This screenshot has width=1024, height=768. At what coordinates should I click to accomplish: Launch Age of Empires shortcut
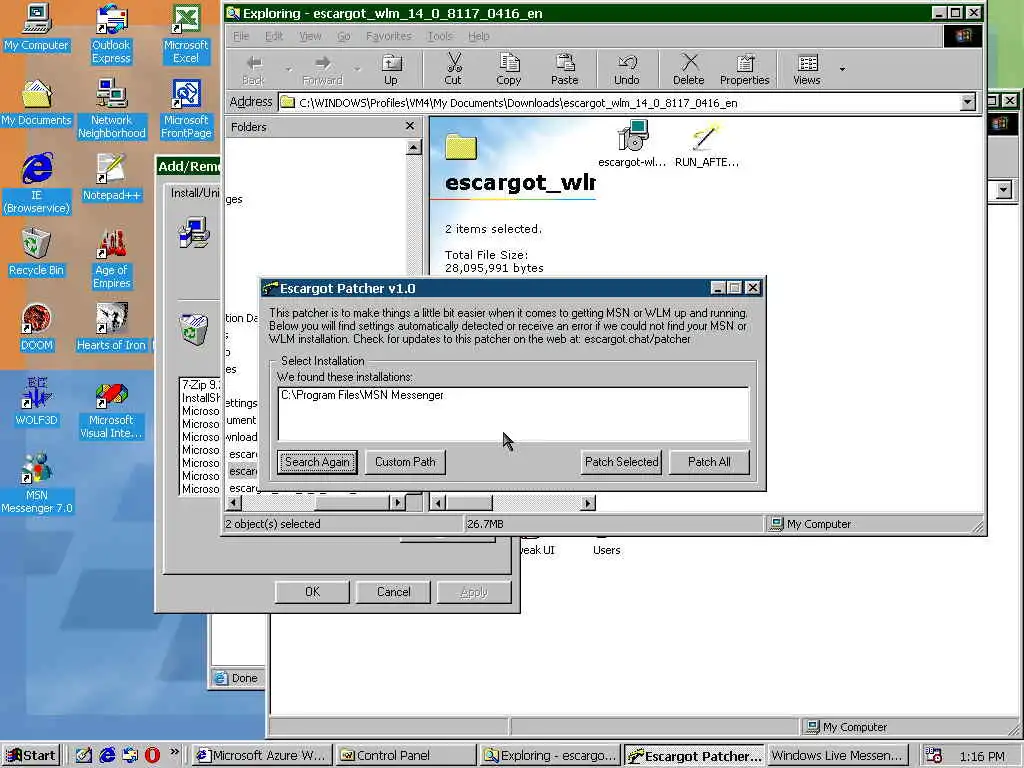pyautogui.click(x=112, y=259)
